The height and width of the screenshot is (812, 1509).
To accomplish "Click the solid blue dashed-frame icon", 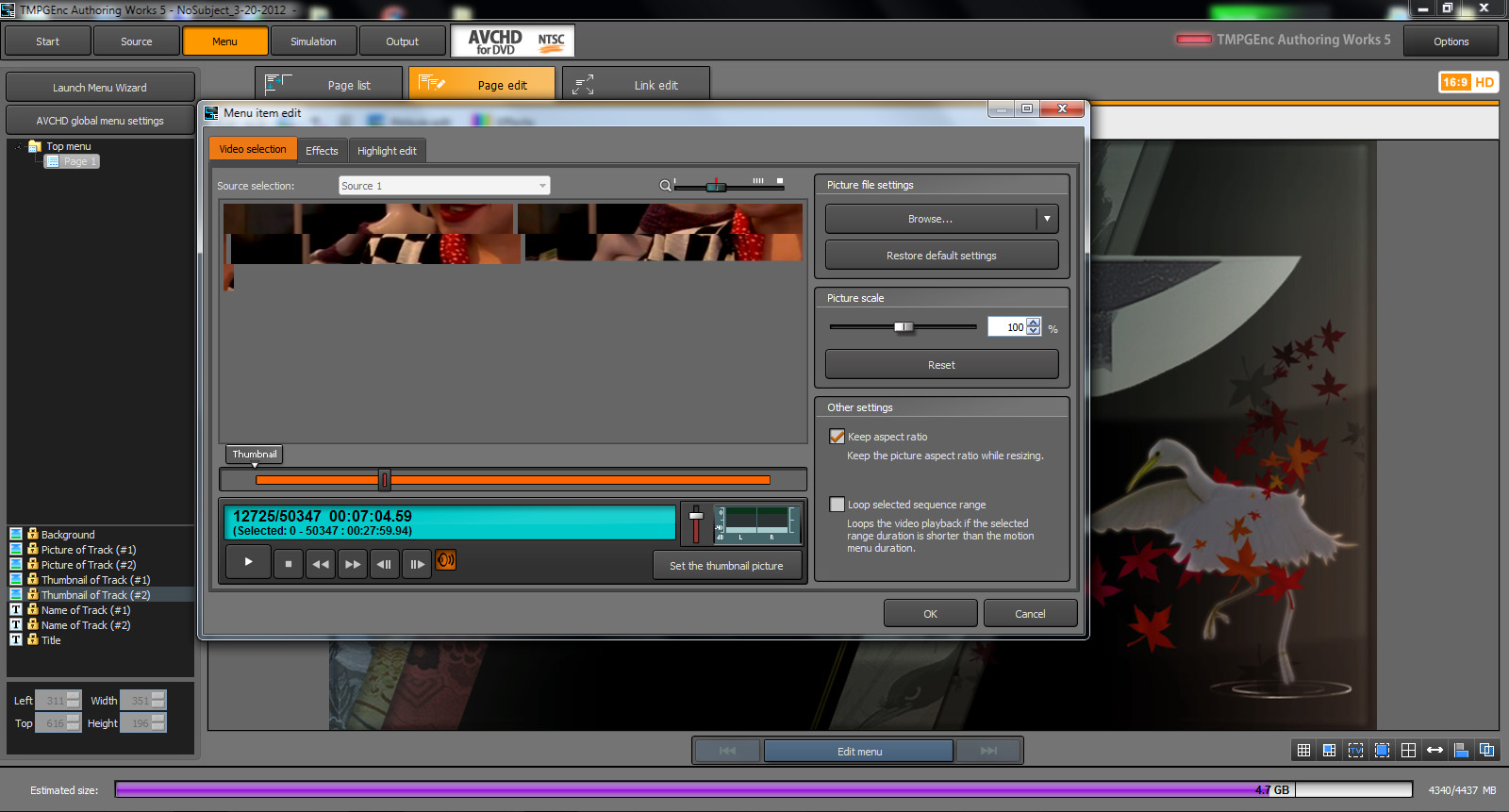I will [1382, 751].
